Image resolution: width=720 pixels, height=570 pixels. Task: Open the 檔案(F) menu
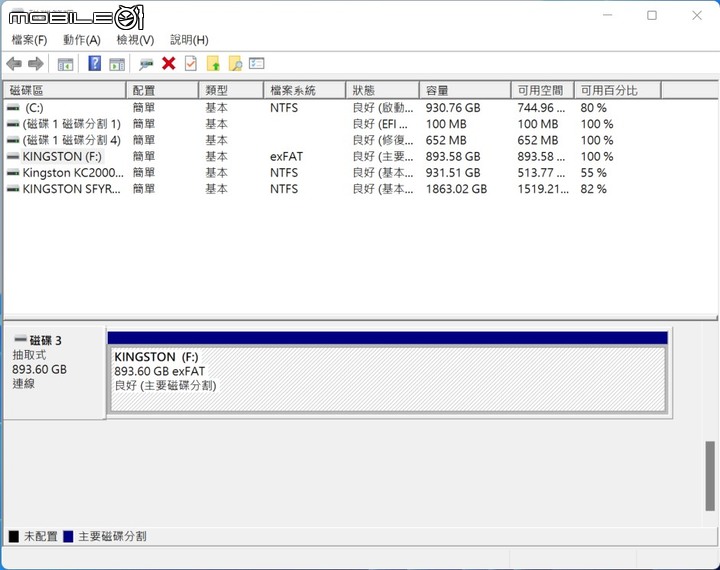29,40
